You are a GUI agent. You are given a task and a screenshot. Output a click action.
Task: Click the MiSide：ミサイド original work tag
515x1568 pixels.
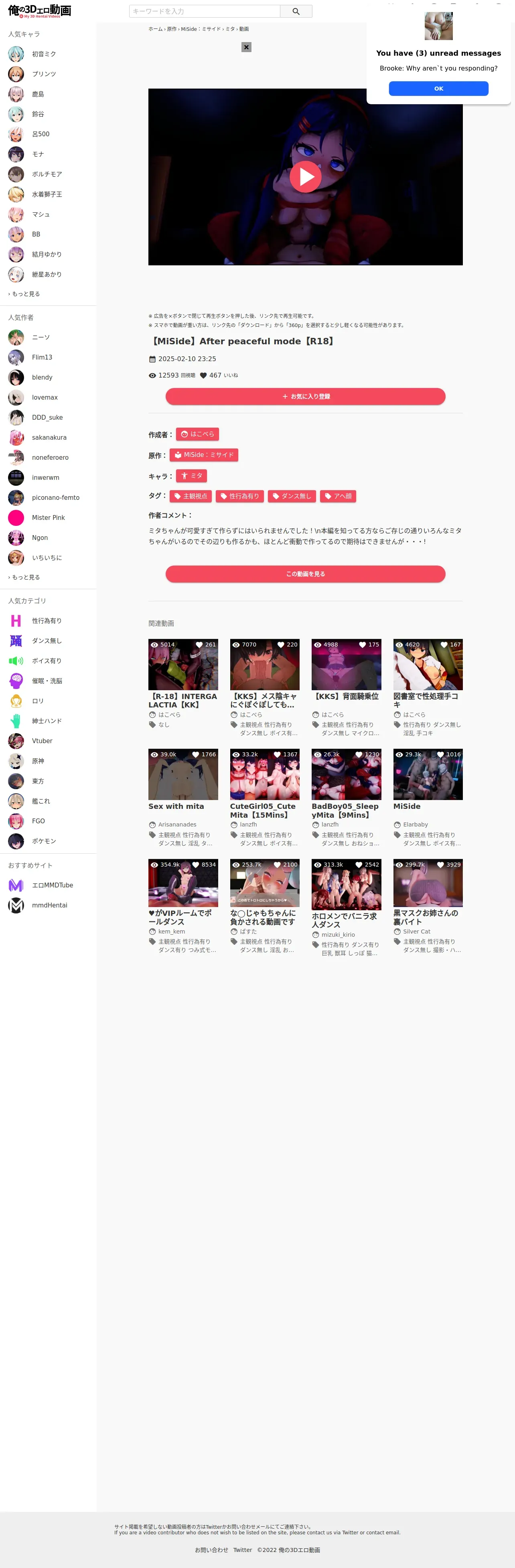(x=204, y=455)
